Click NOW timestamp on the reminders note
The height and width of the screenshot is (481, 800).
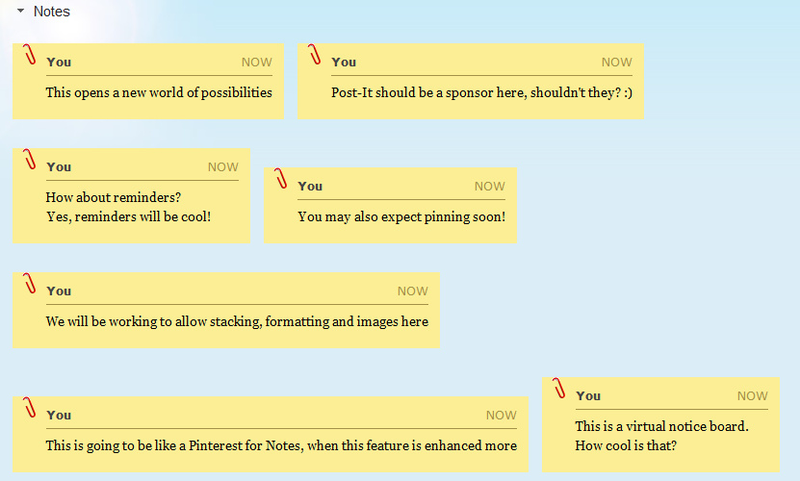point(223,167)
